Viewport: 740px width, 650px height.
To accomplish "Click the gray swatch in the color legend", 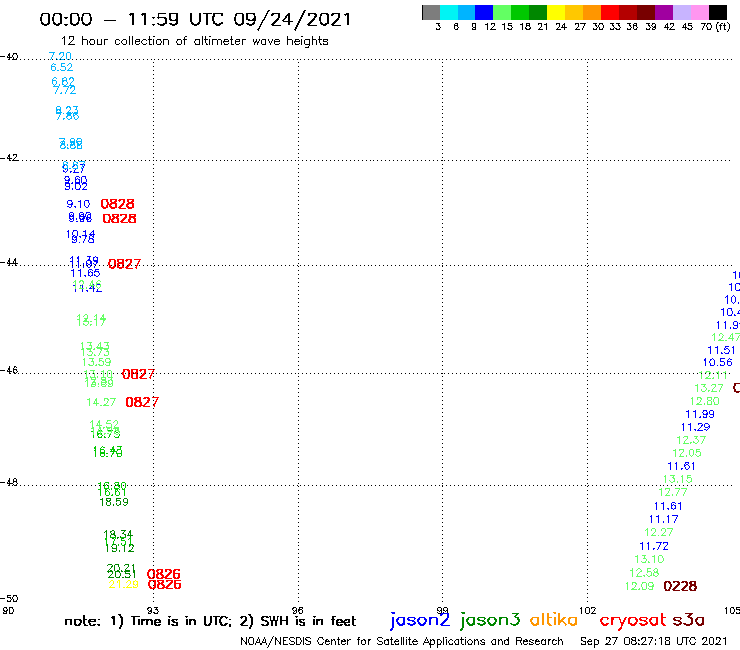I will click(431, 12).
